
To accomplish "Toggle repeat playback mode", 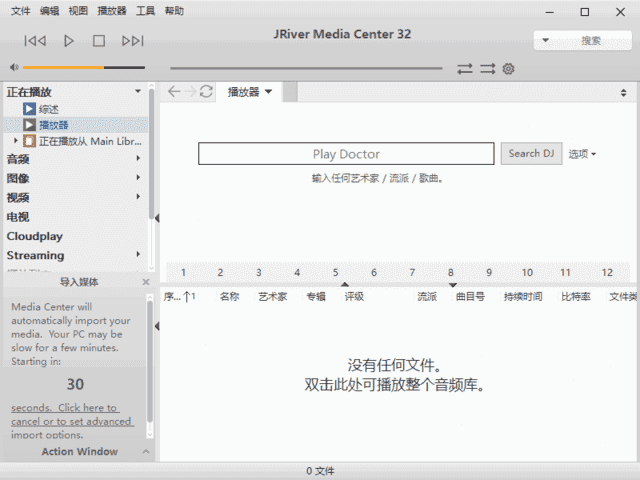I will tap(465, 69).
